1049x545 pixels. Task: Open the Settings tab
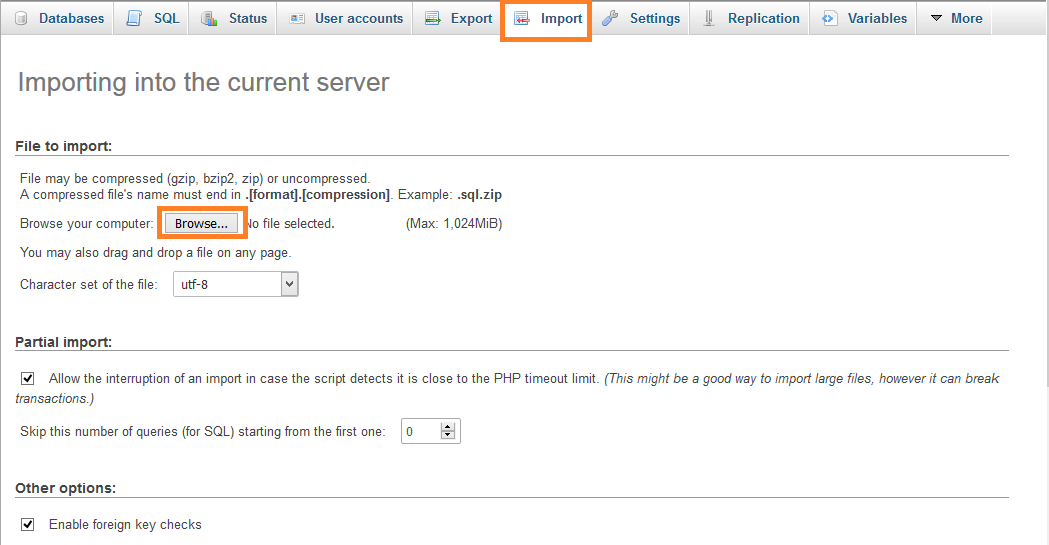642,18
